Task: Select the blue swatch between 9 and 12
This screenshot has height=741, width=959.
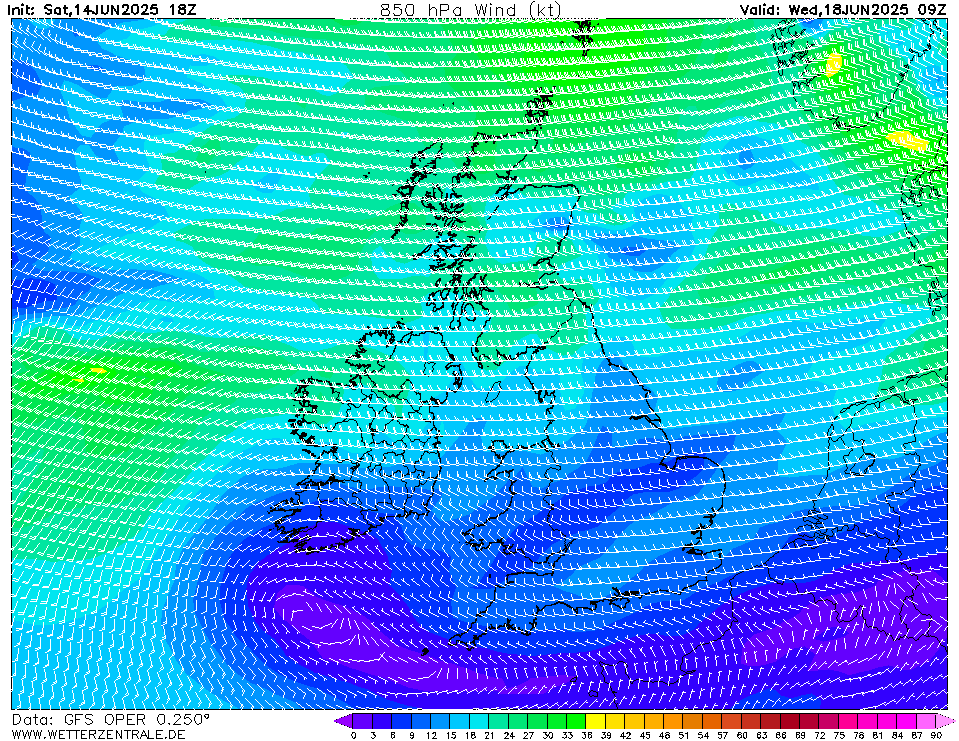Action: point(421,721)
